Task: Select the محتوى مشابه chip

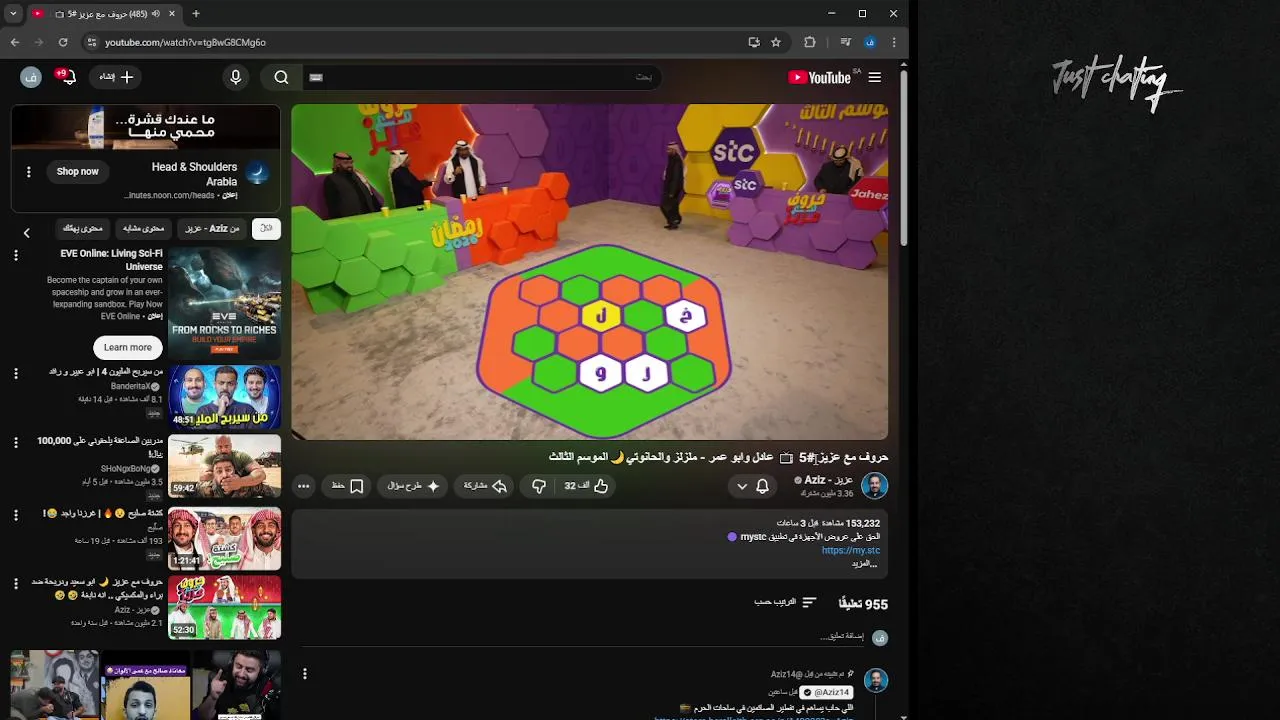Action: tap(144, 228)
